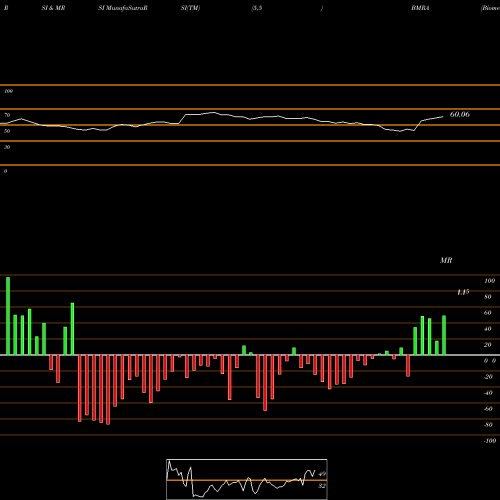
Task: Click the 'SI & MR' header text
Action: (53, 8)
